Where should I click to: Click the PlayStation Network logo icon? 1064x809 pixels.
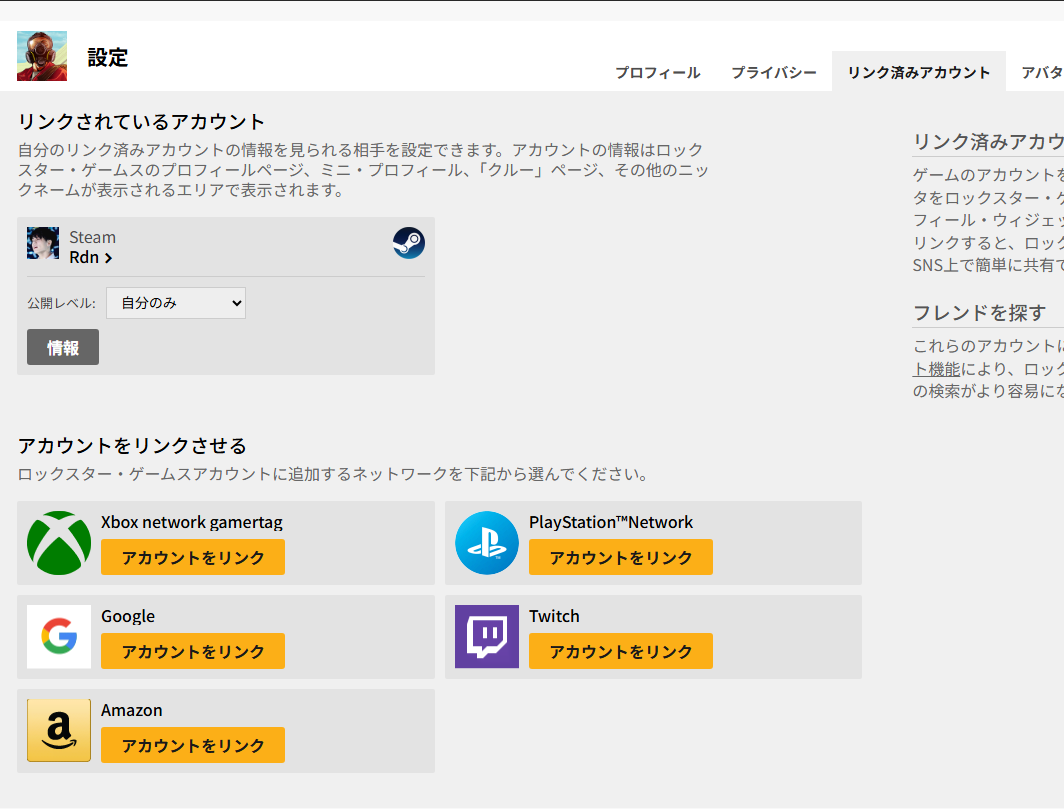click(x=487, y=543)
